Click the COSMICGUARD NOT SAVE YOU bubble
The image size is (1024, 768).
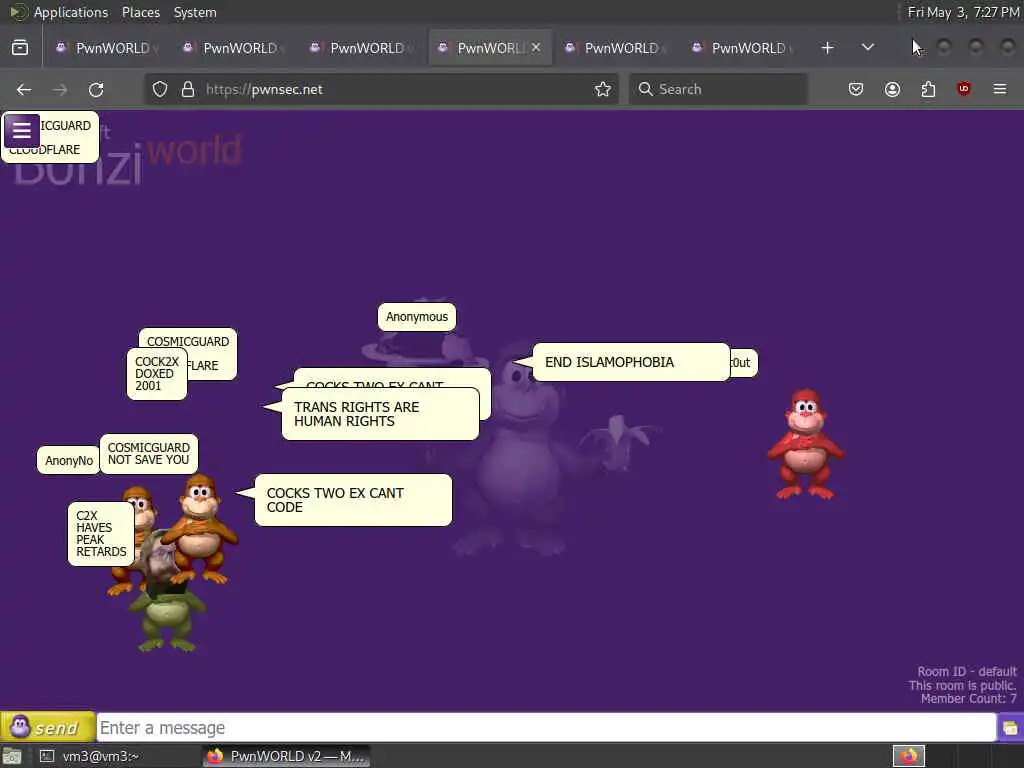point(148,453)
